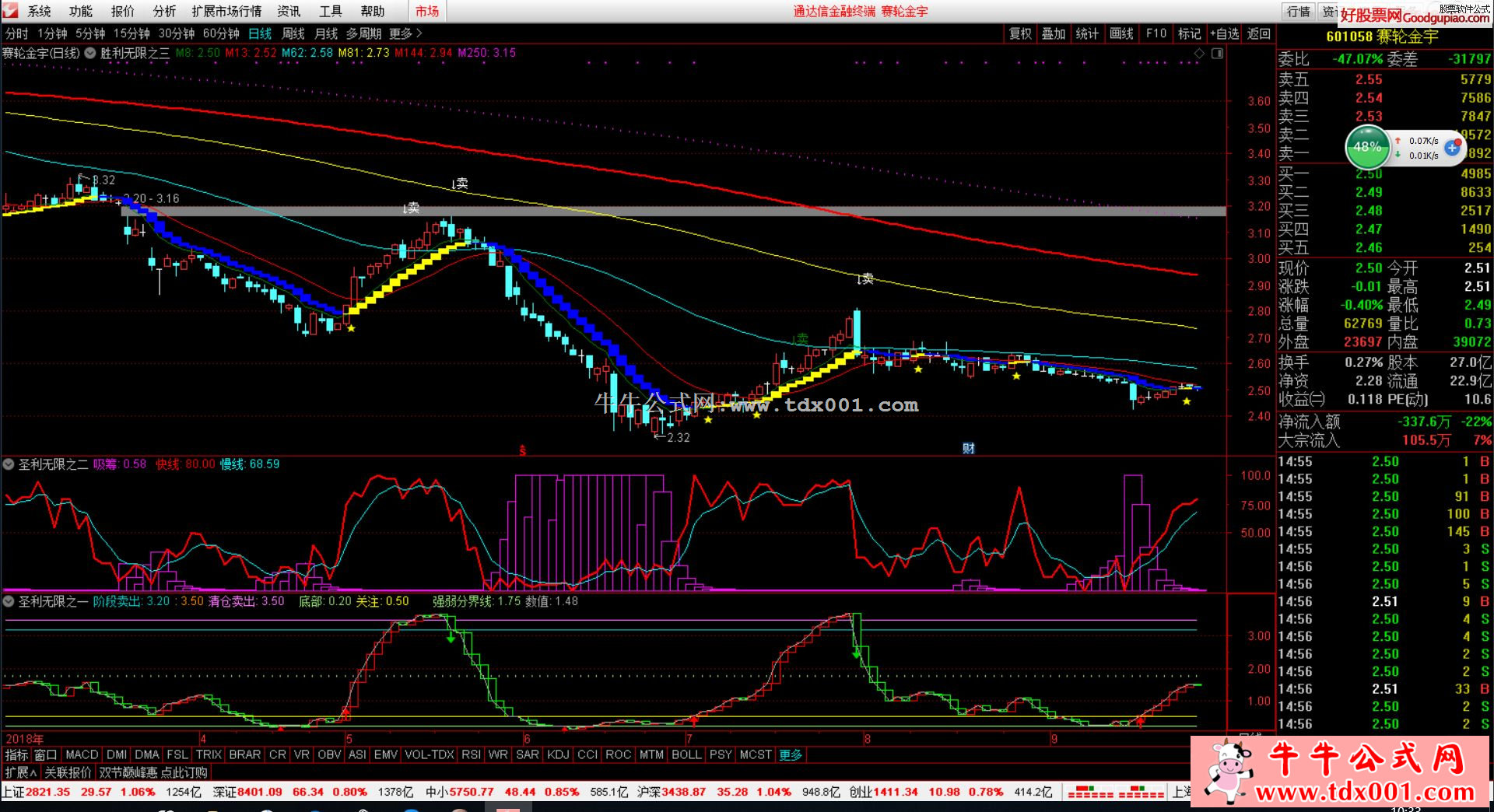This screenshot has height=812, width=1494.
Task: Click the 净流入额 -337.6万 value
Action: (x=1424, y=422)
